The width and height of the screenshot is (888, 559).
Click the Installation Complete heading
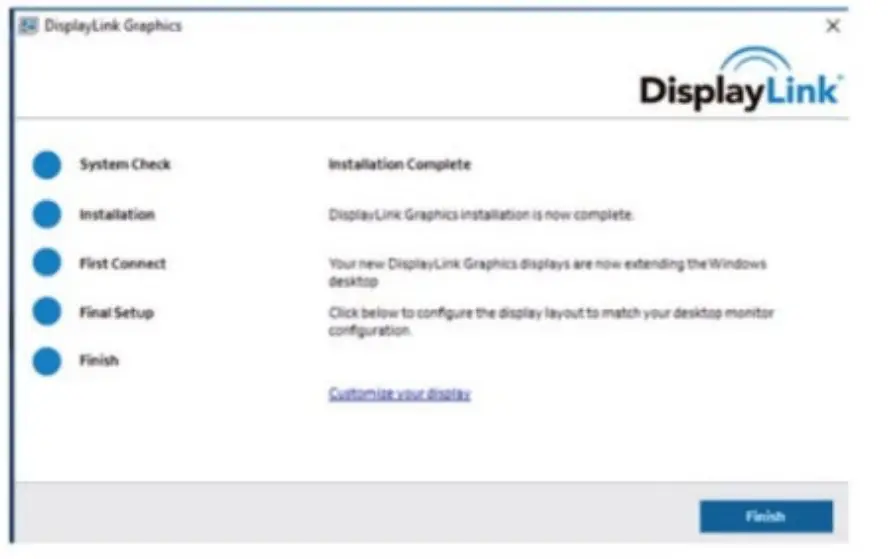(399, 164)
